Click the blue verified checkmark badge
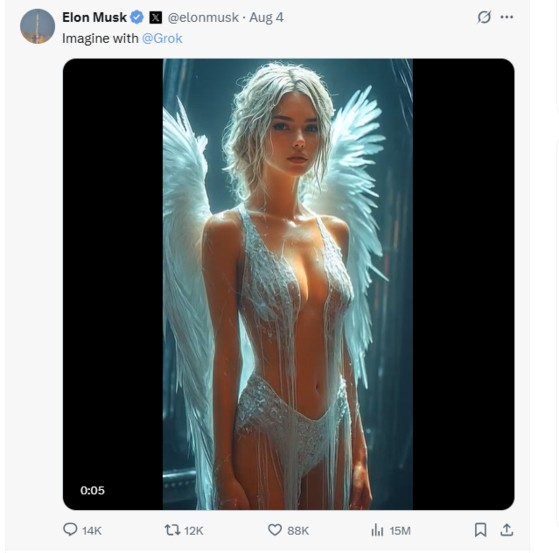 (x=137, y=17)
